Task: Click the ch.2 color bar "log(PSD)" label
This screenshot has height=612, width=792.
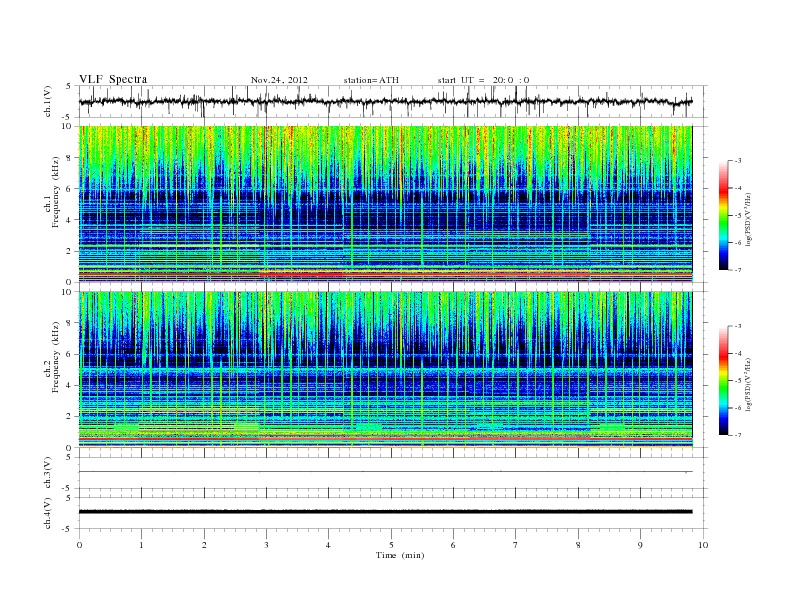Action: (749, 384)
